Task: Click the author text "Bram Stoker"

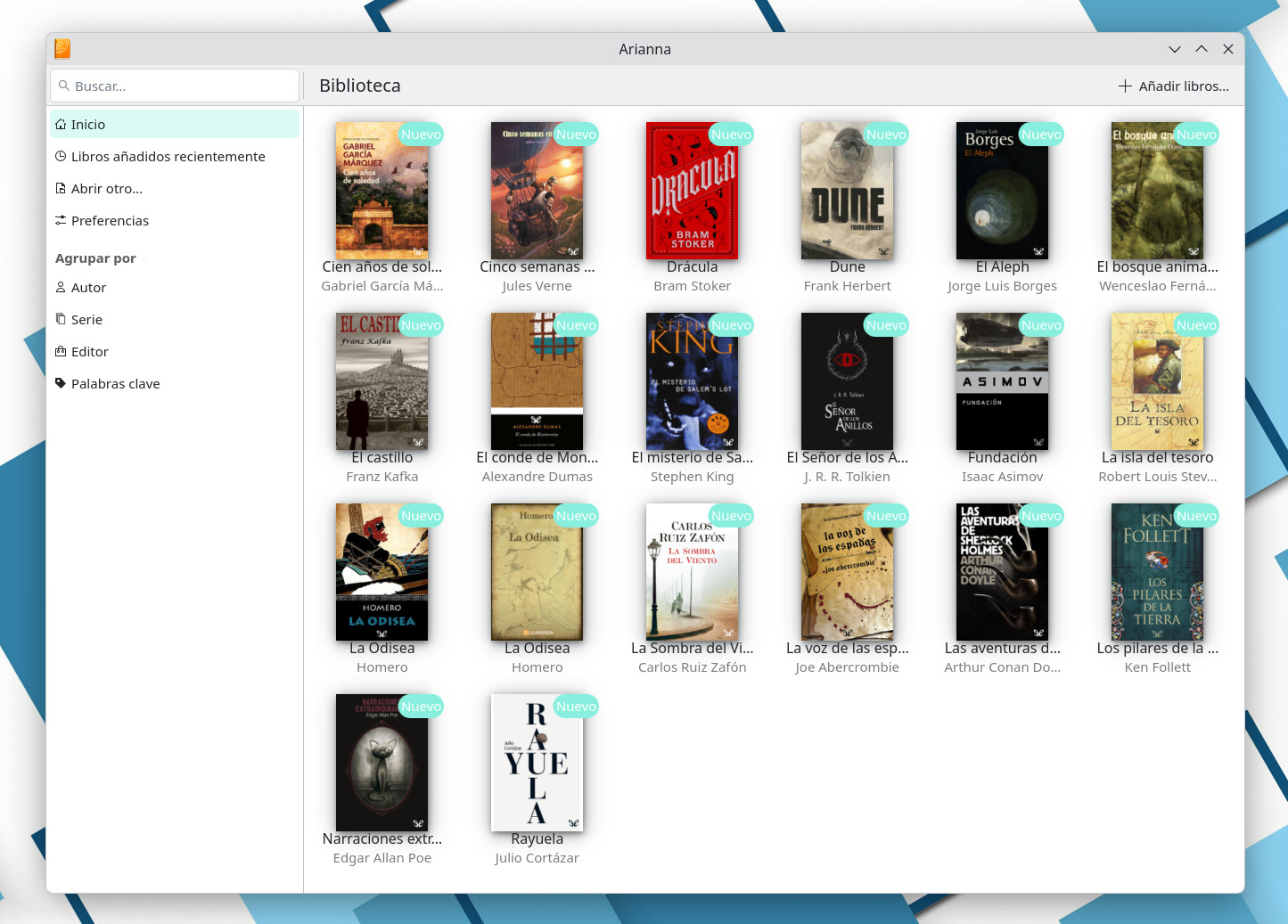Action: point(692,286)
